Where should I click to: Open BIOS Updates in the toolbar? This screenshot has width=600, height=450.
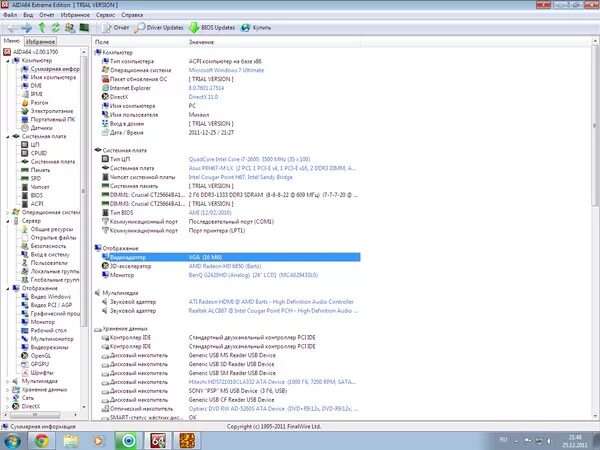(212, 28)
